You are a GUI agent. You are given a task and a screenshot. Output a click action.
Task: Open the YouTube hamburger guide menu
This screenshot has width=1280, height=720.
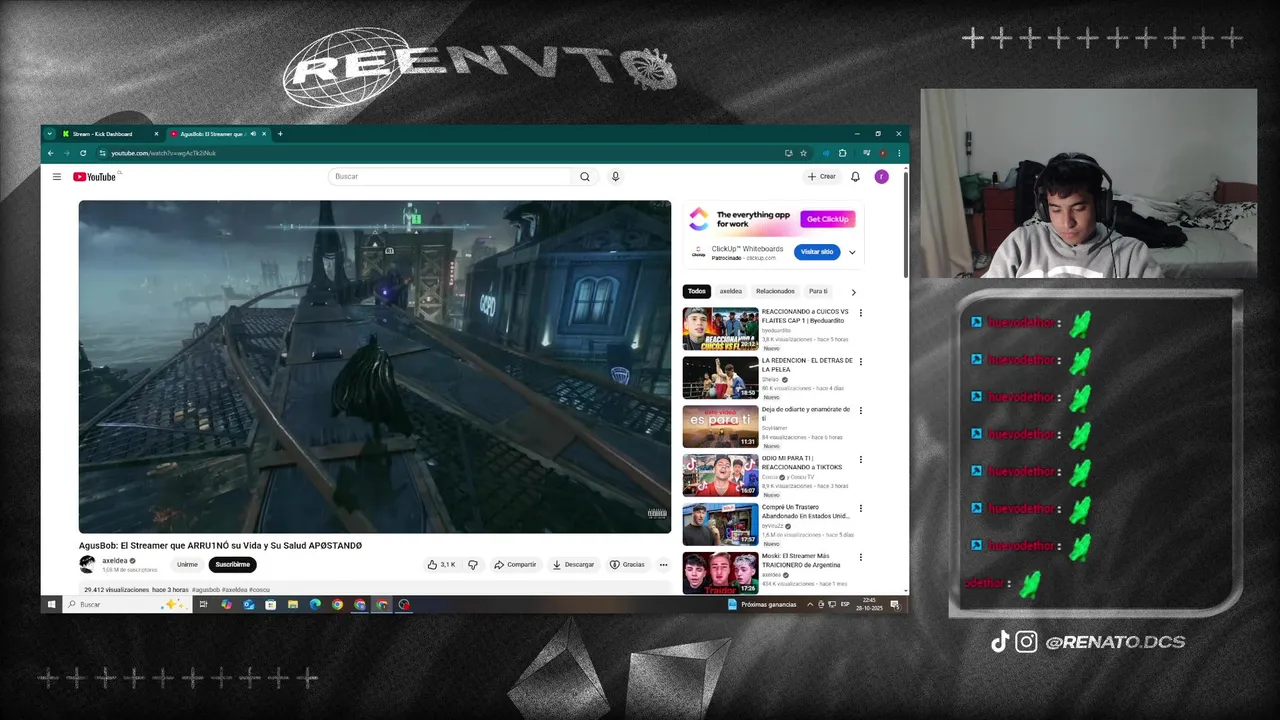57,177
